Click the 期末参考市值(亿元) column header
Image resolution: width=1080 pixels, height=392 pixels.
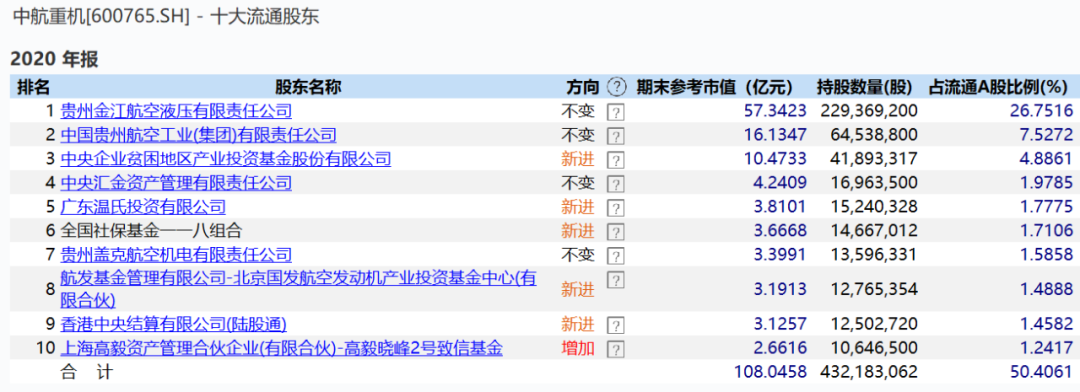tap(714, 87)
